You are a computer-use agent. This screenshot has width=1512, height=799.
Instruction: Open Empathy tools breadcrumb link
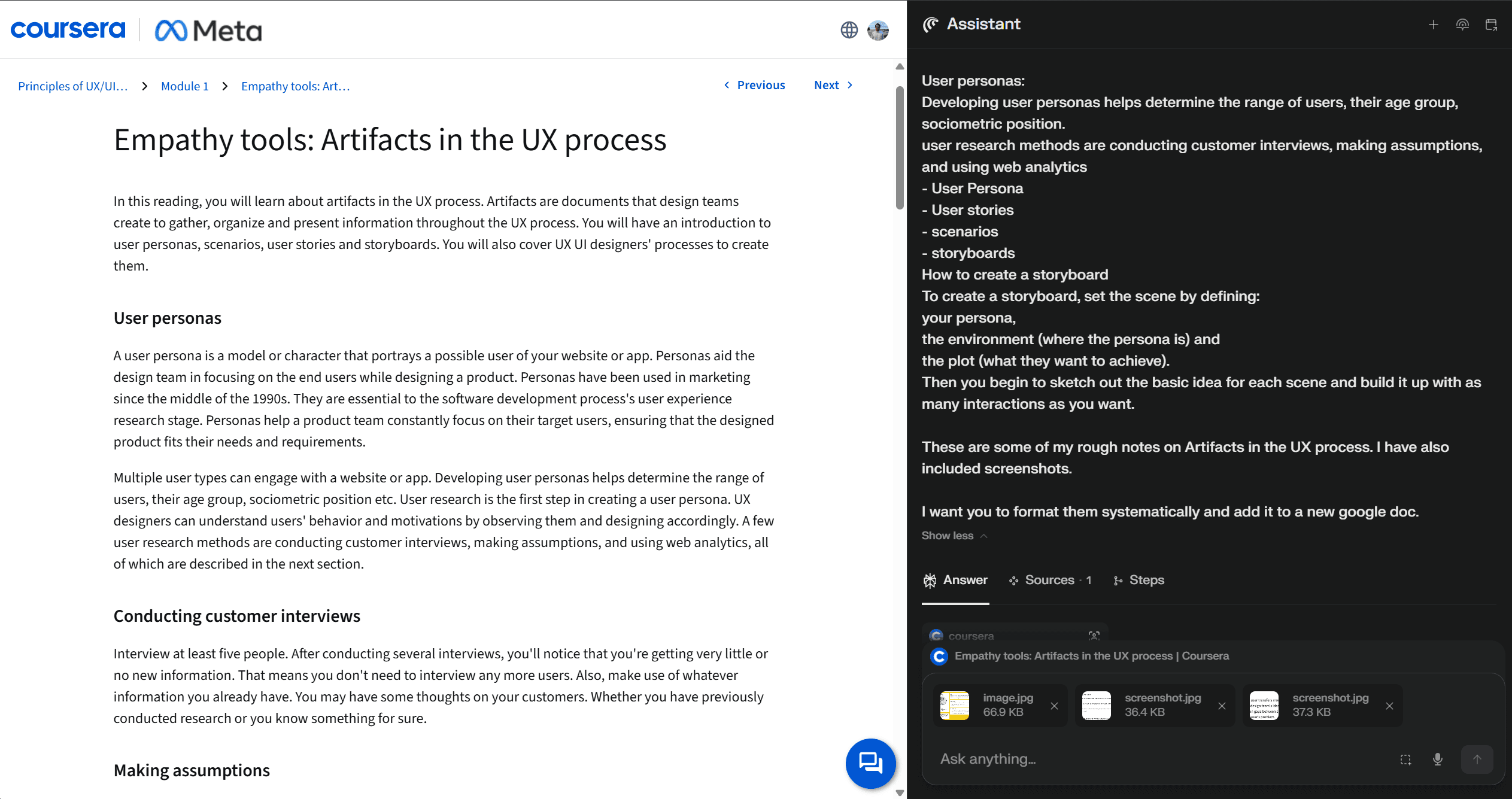click(296, 86)
